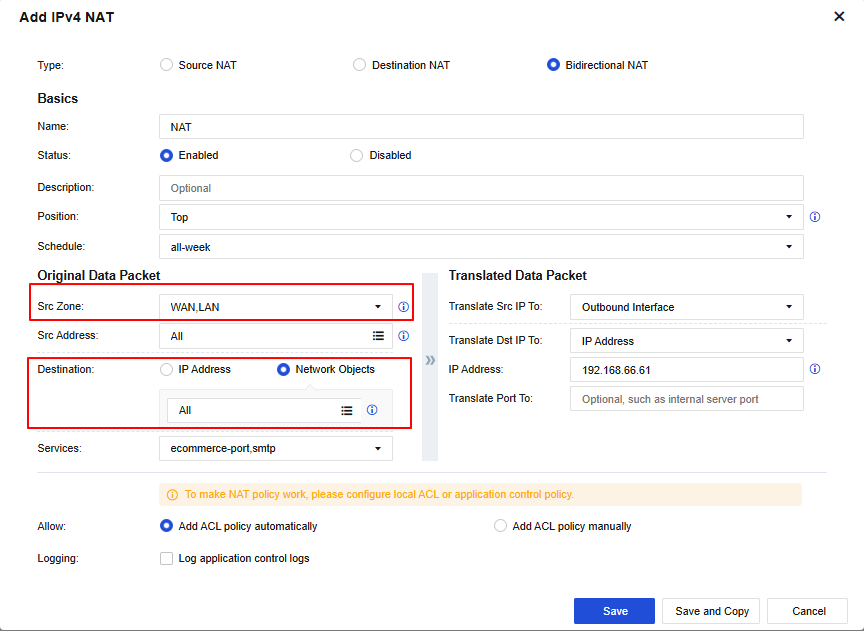Click info icon beside Src Zone dropdown
864x631 pixels.
pos(404,307)
